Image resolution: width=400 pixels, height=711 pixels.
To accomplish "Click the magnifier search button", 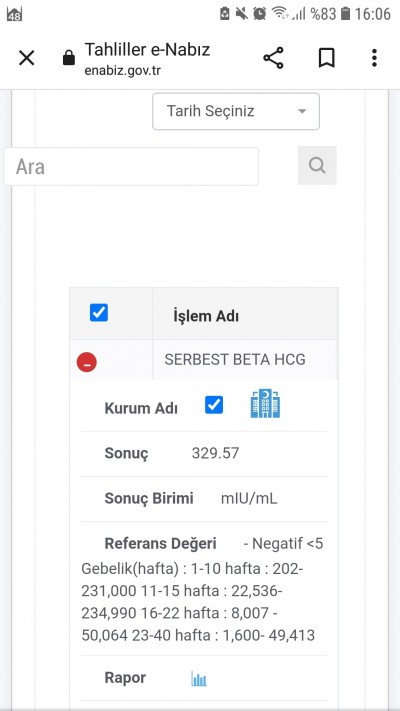I will point(317,166).
